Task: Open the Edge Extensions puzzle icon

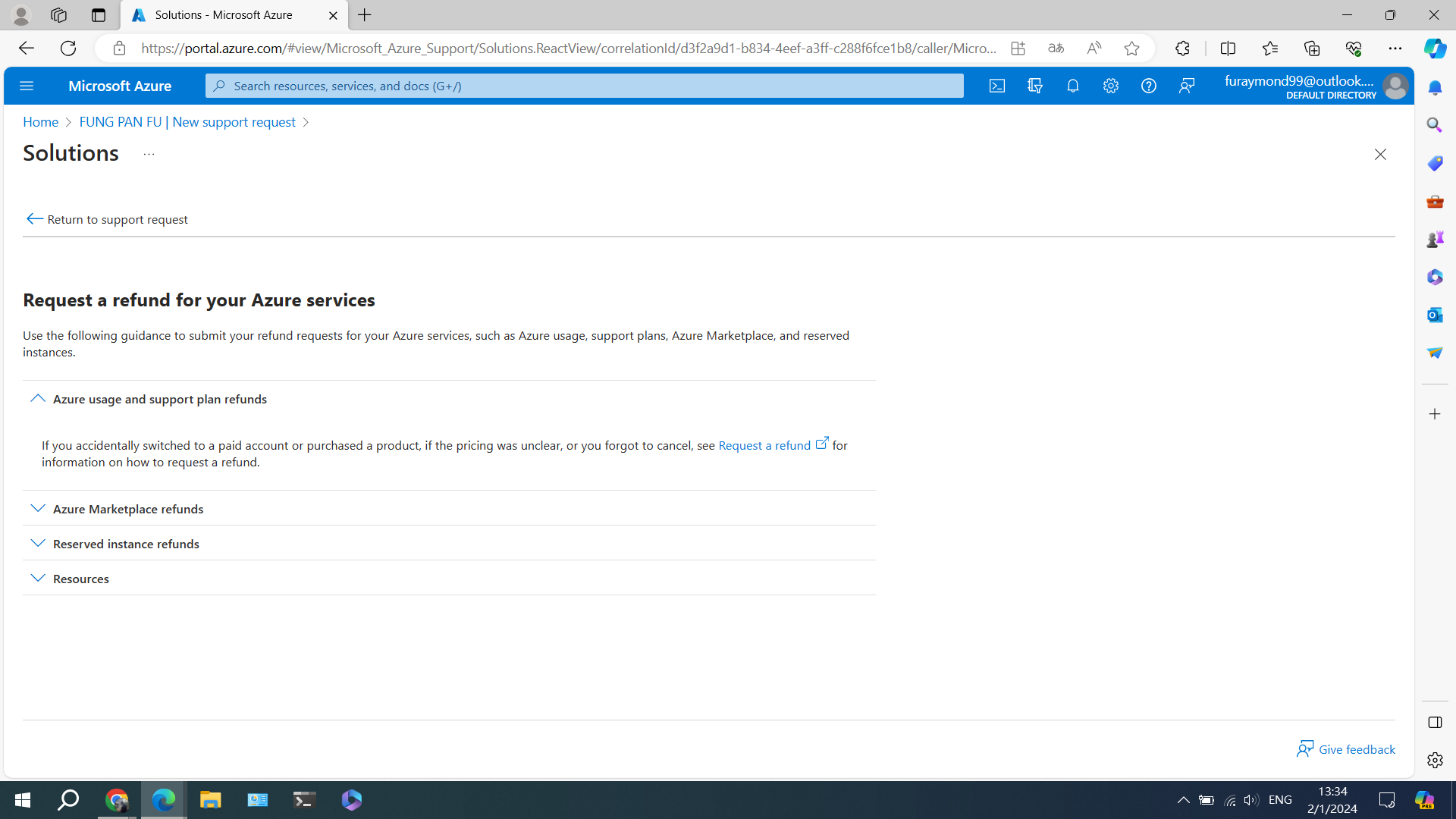Action: (1182, 49)
